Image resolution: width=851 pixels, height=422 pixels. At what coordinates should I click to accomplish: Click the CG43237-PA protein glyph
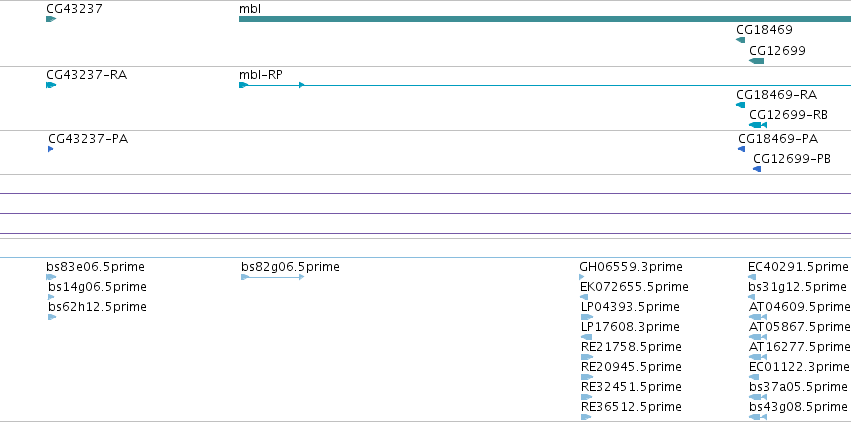[x=50, y=149]
